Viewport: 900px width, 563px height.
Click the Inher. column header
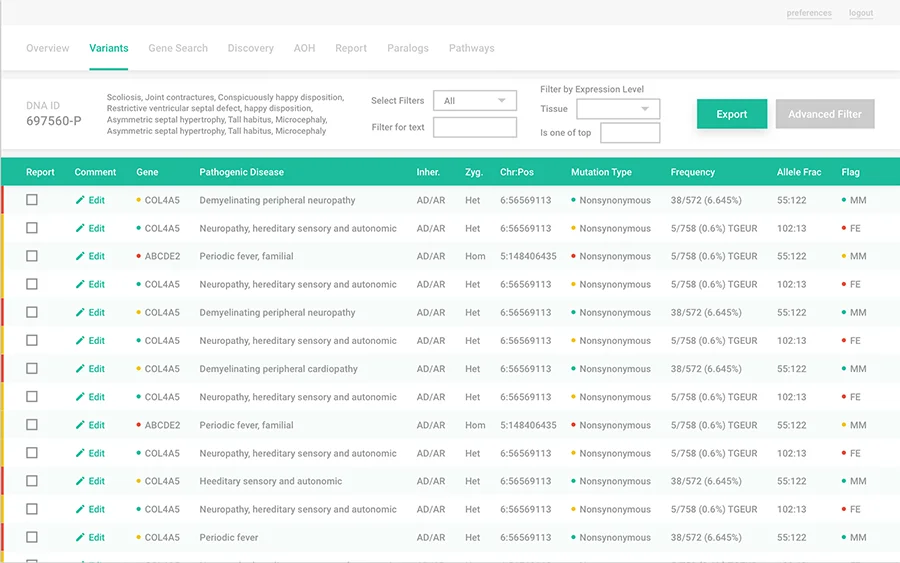428,172
